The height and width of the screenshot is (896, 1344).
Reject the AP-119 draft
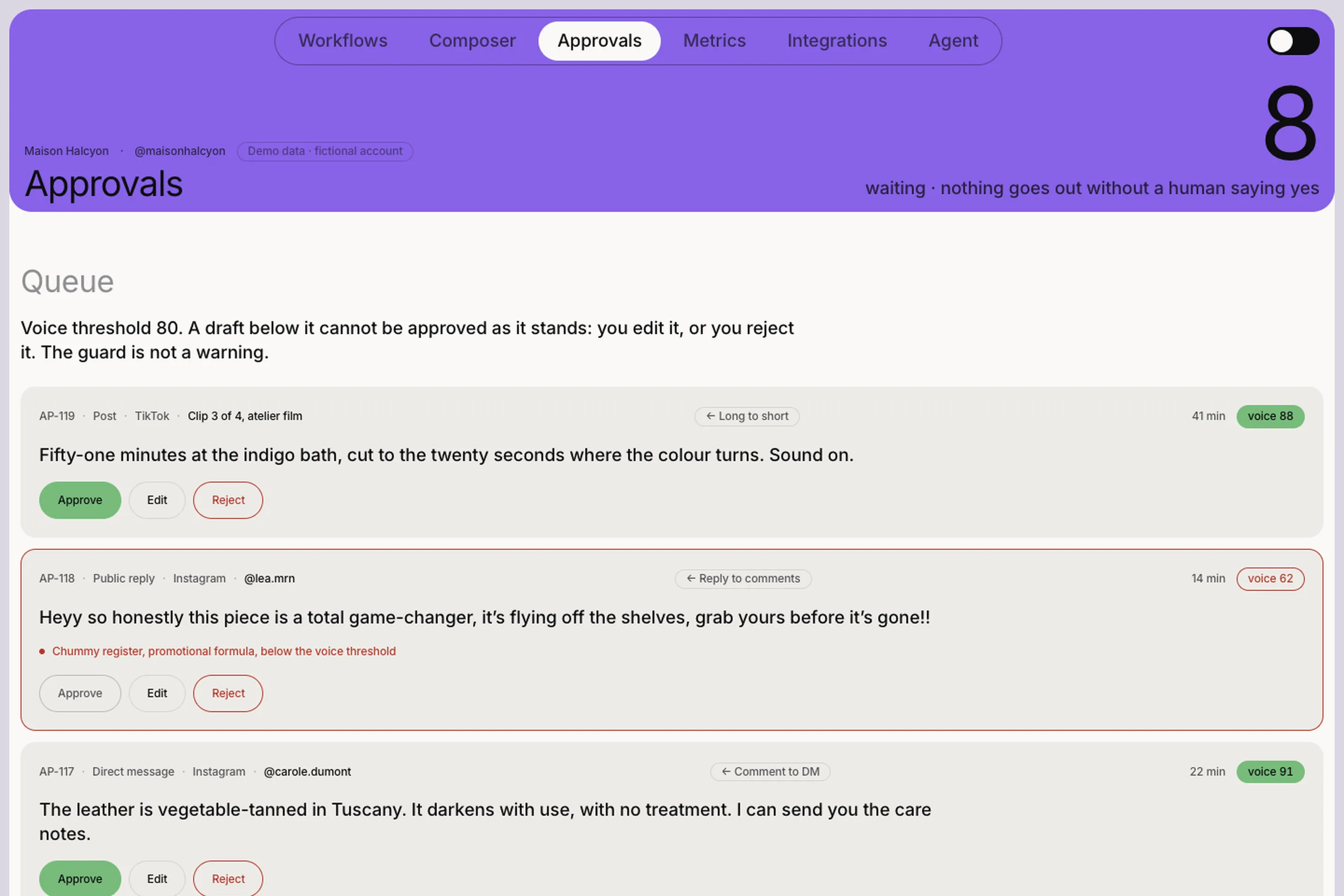click(228, 500)
